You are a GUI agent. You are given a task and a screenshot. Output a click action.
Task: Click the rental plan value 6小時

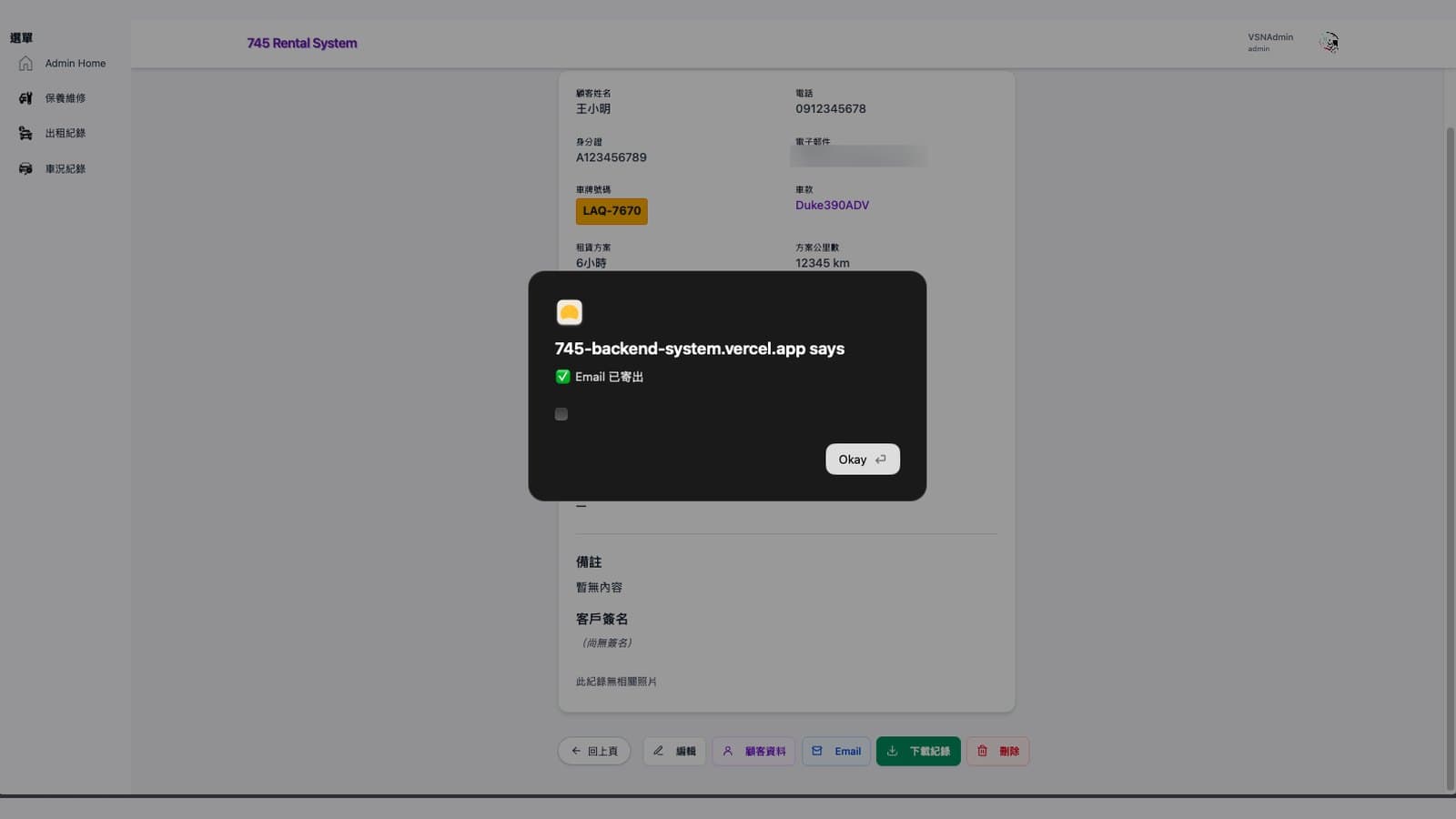pos(591,263)
